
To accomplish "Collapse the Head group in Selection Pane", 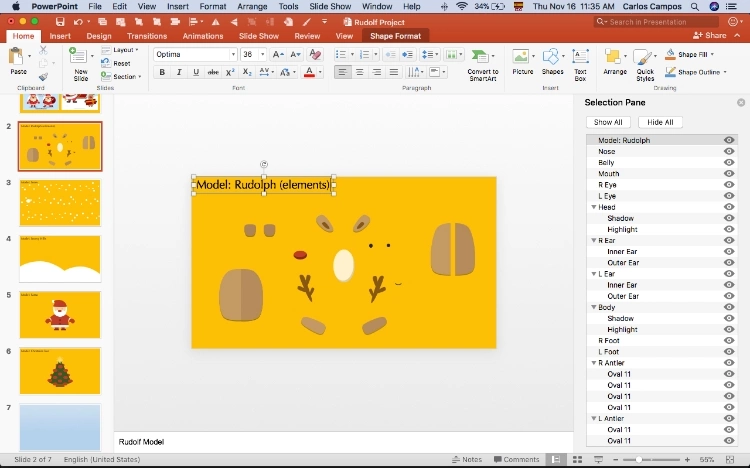I will click(x=594, y=208).
